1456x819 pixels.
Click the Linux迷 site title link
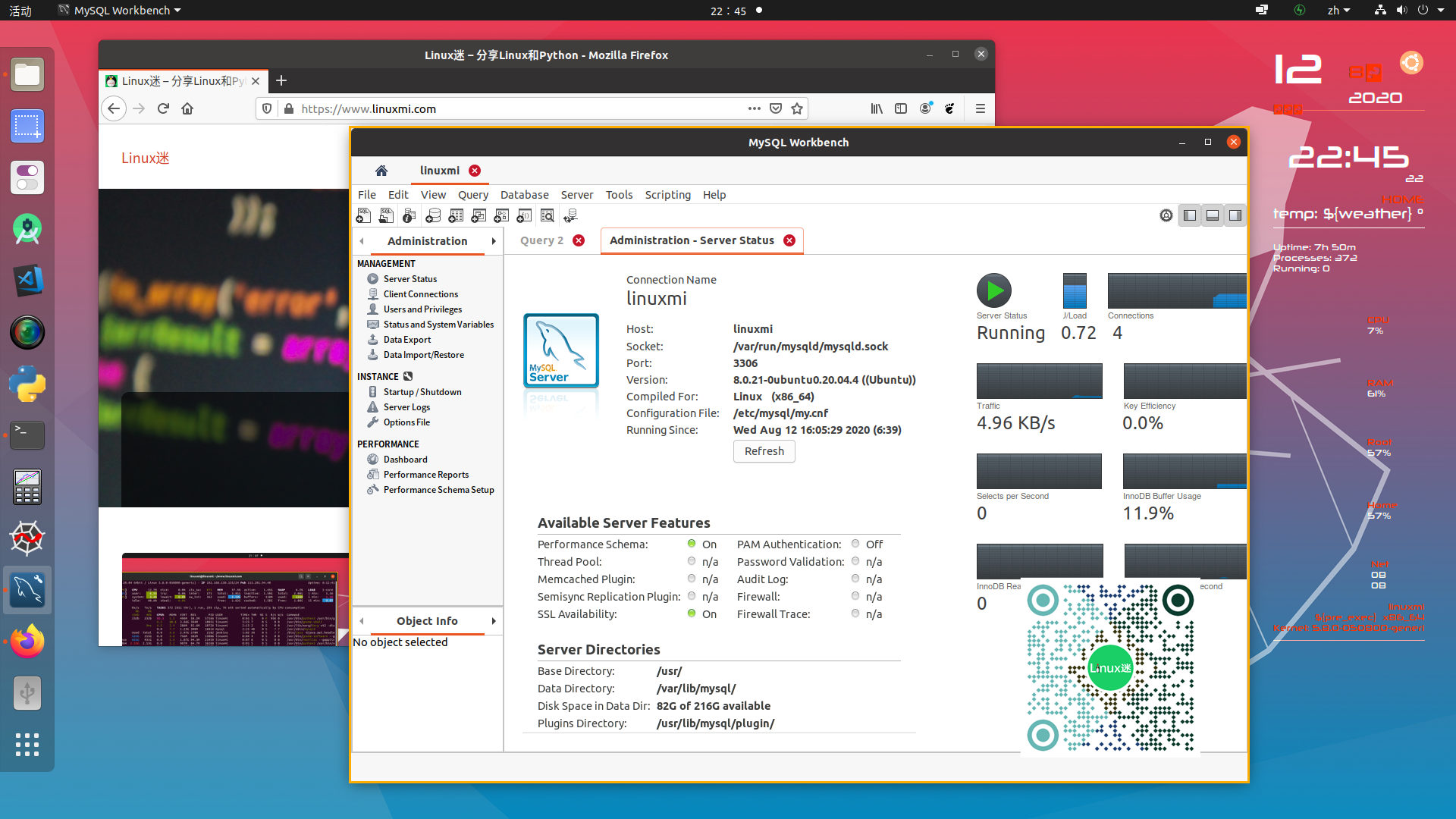click(x=146, y=158)
